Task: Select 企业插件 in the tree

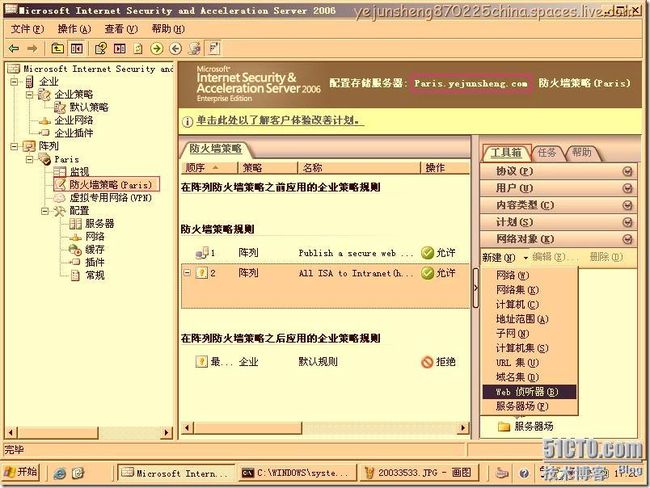Action: tap(74, 133)
